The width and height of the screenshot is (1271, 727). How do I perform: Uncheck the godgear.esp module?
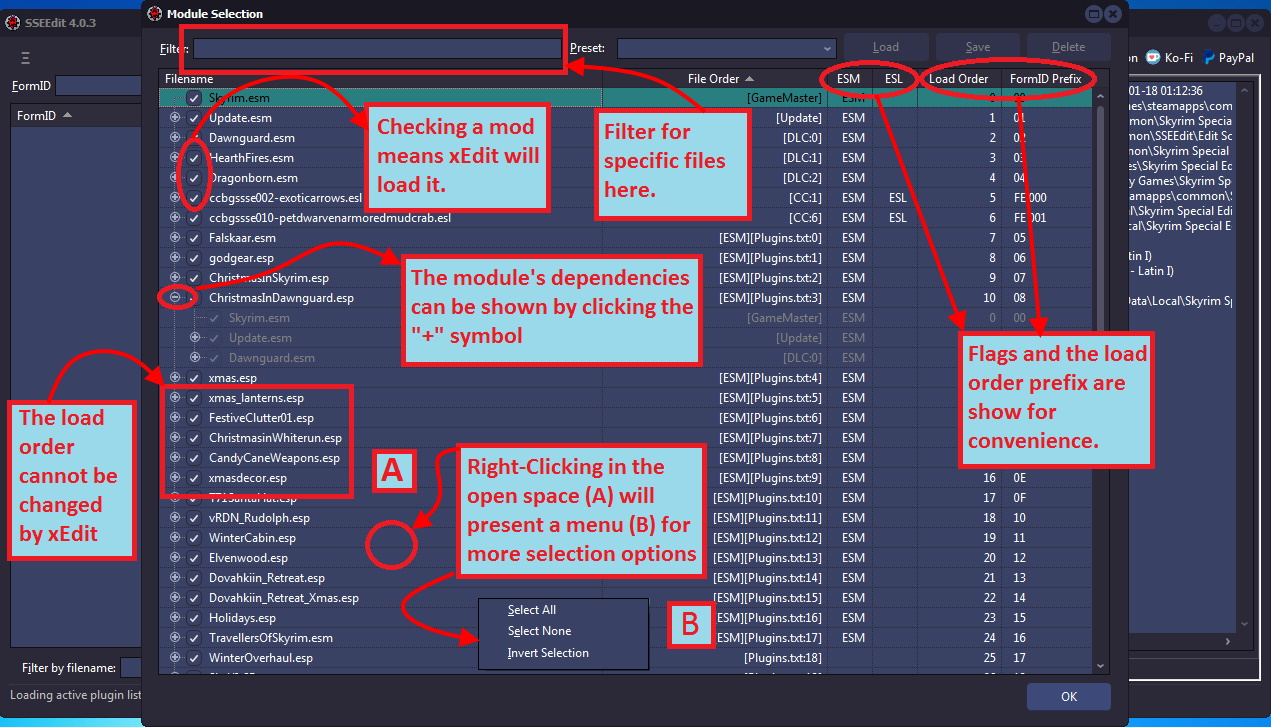[194, 258]
